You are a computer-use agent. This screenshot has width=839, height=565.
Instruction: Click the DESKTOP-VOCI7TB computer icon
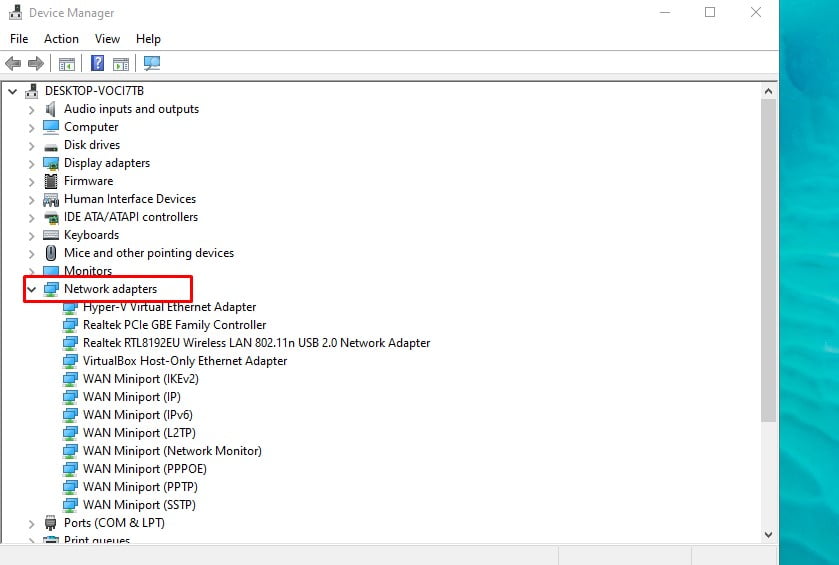(32, 91)
